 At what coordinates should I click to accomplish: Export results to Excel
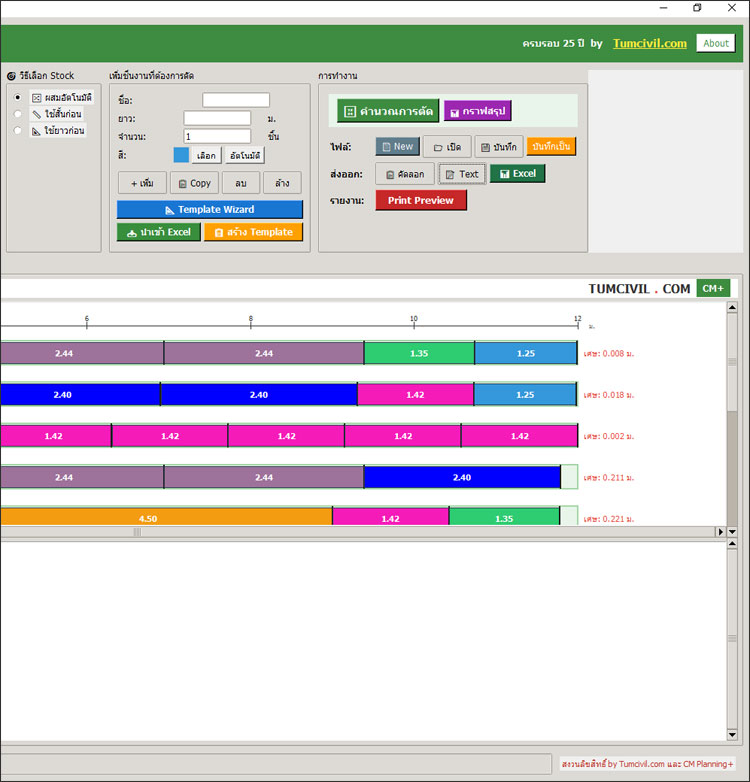click(x=517, y=173)
